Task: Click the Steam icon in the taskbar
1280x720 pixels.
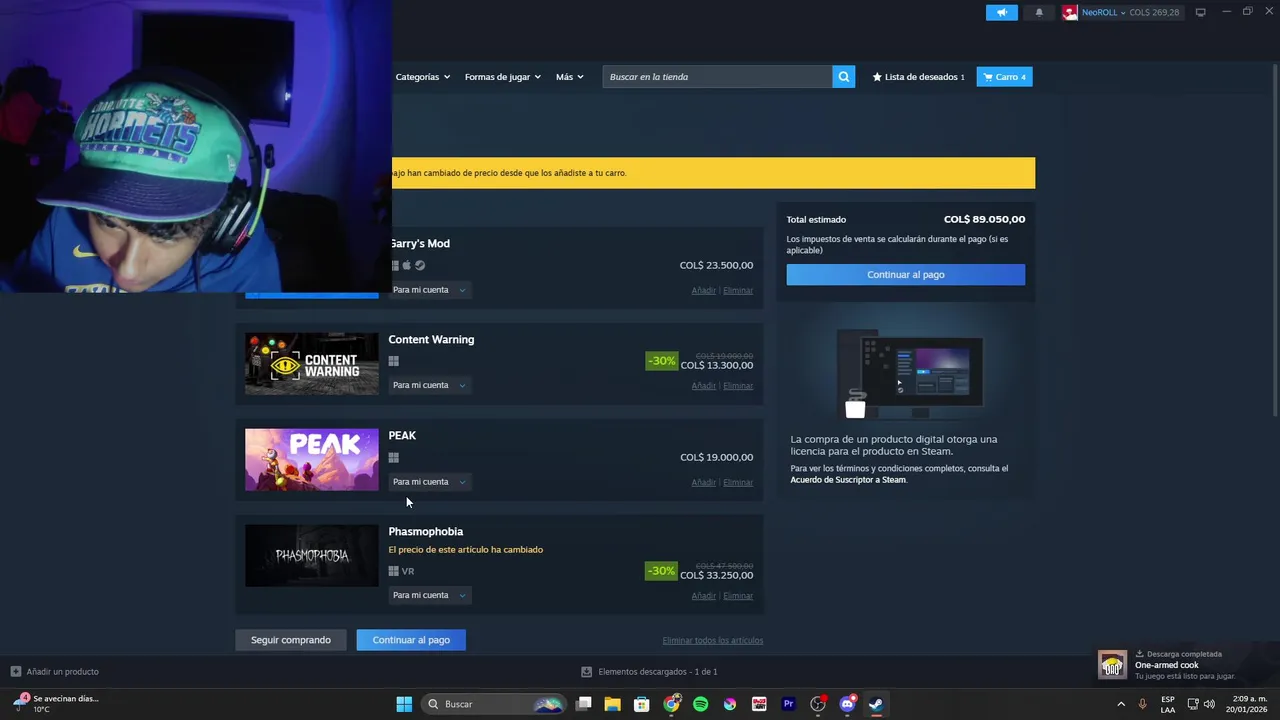Action: tap(876, 704)
